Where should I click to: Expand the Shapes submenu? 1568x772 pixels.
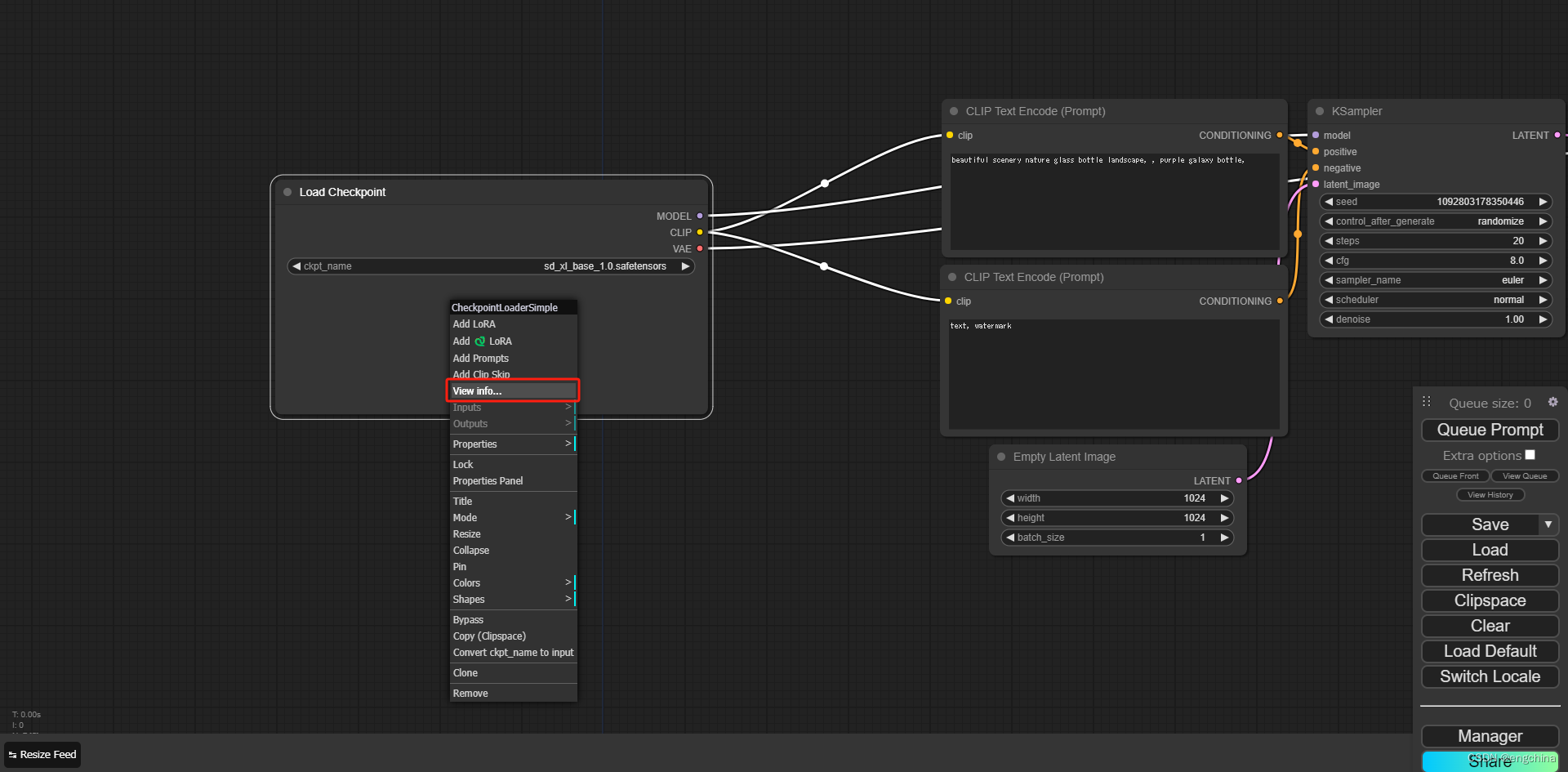(x=513, y=600)
